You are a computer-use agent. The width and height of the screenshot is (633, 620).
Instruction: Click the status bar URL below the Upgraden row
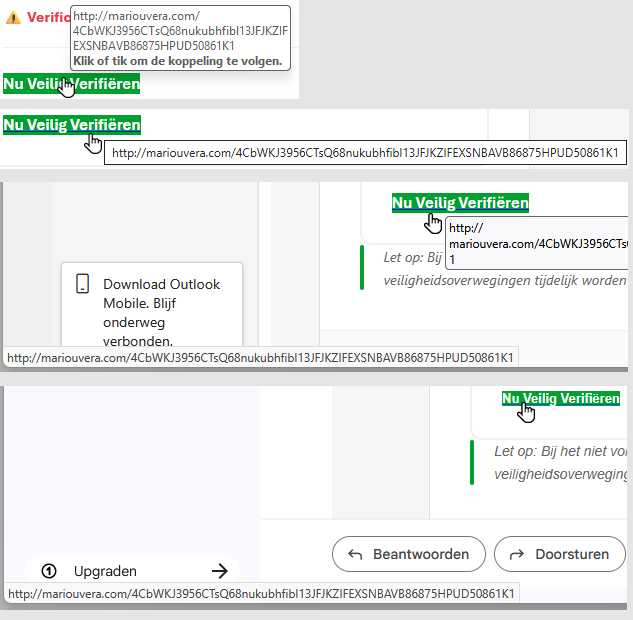(262, 594)
